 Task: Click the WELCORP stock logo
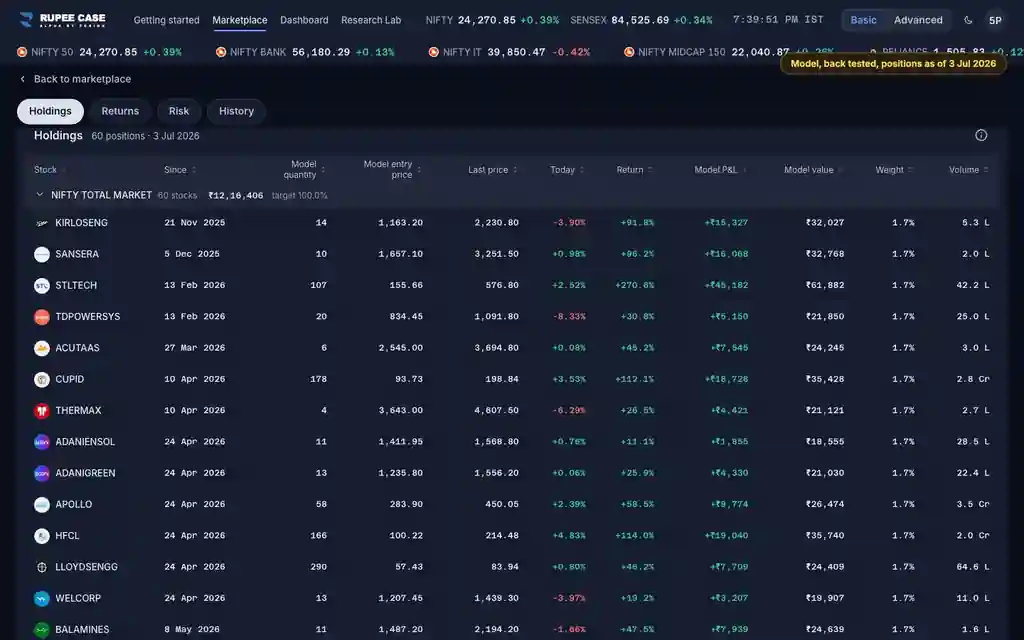[x=42, y=598]
